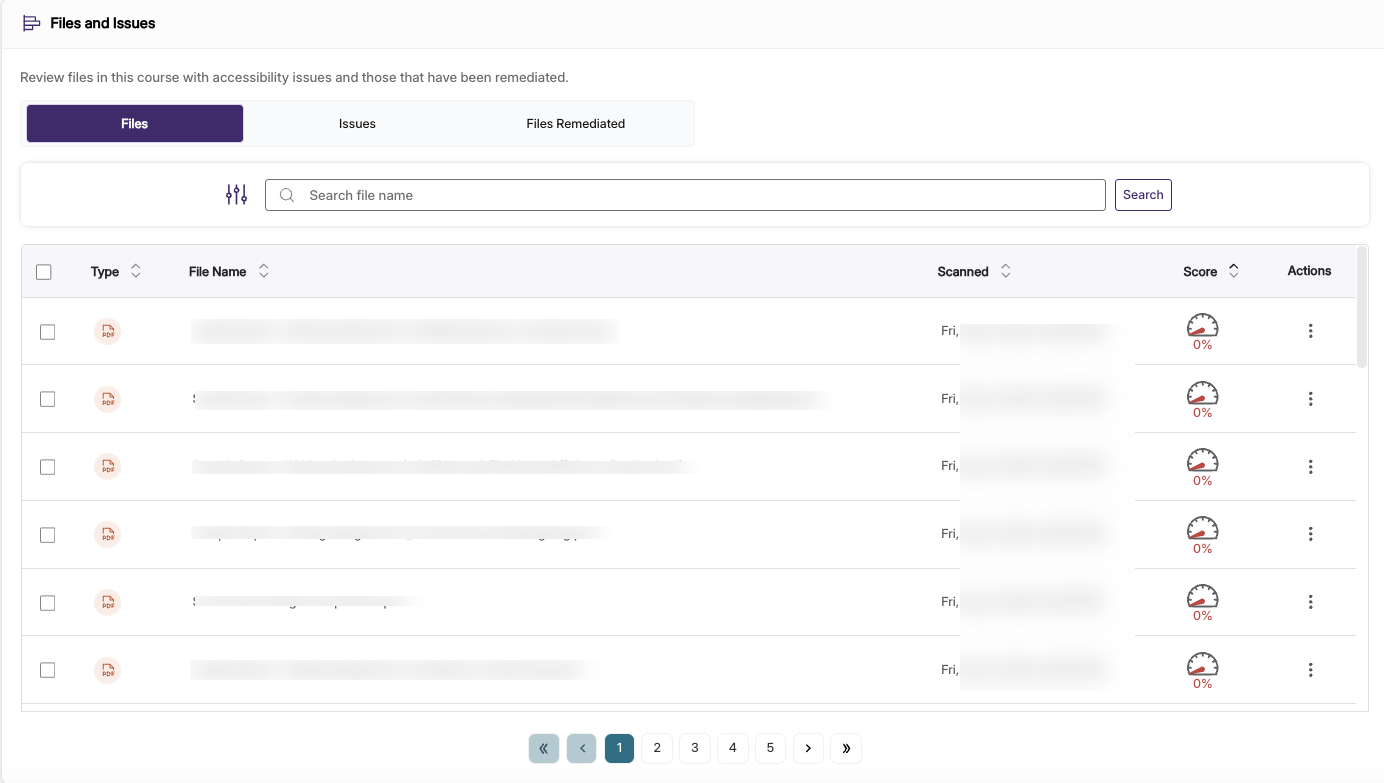Image resolution: width=1384 pixels, height=783 pixels.
Task: Click the Search button
Action: pos(1143,195)
